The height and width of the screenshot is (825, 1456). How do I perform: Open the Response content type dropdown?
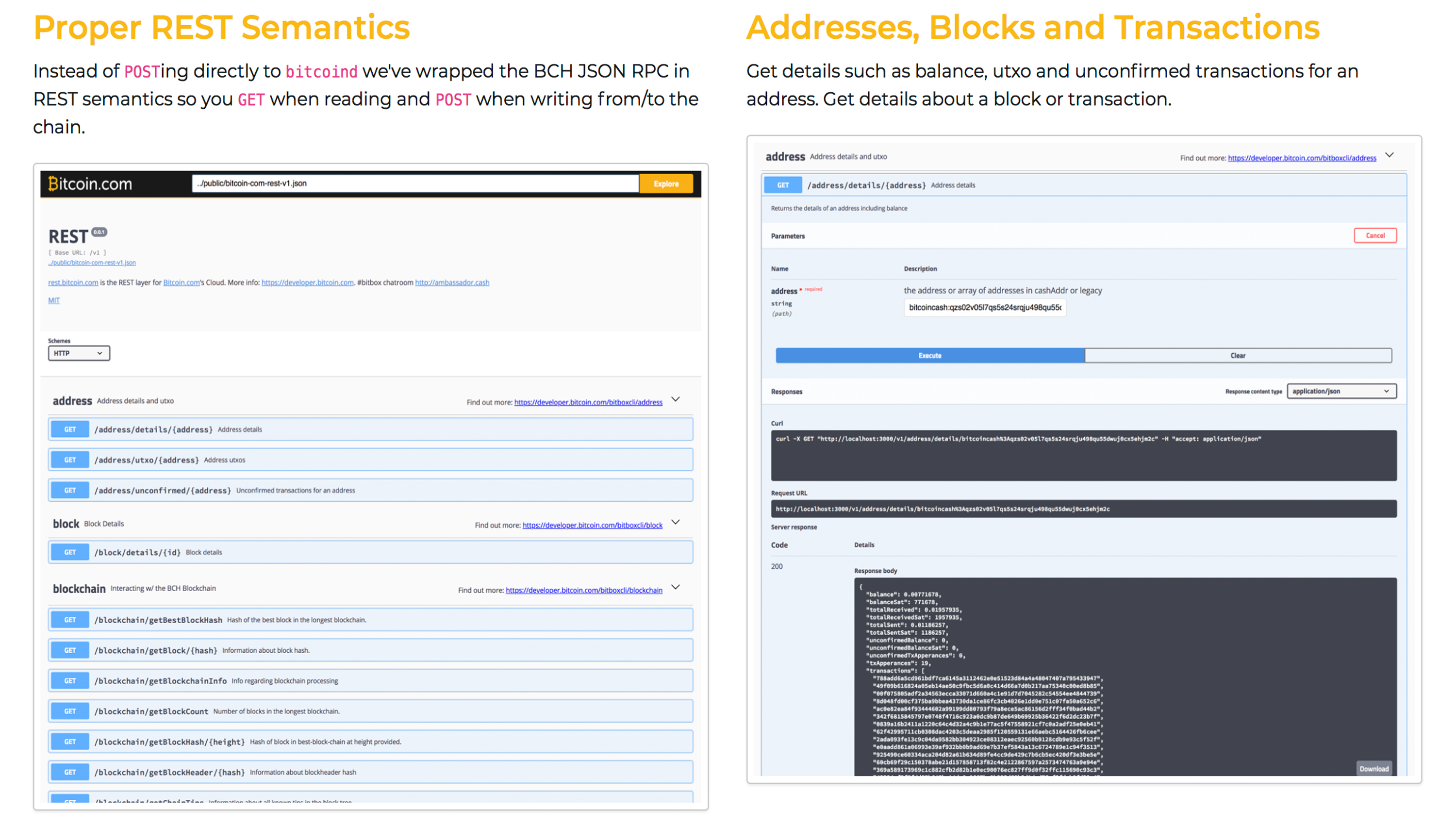[x=1341, y=392]
